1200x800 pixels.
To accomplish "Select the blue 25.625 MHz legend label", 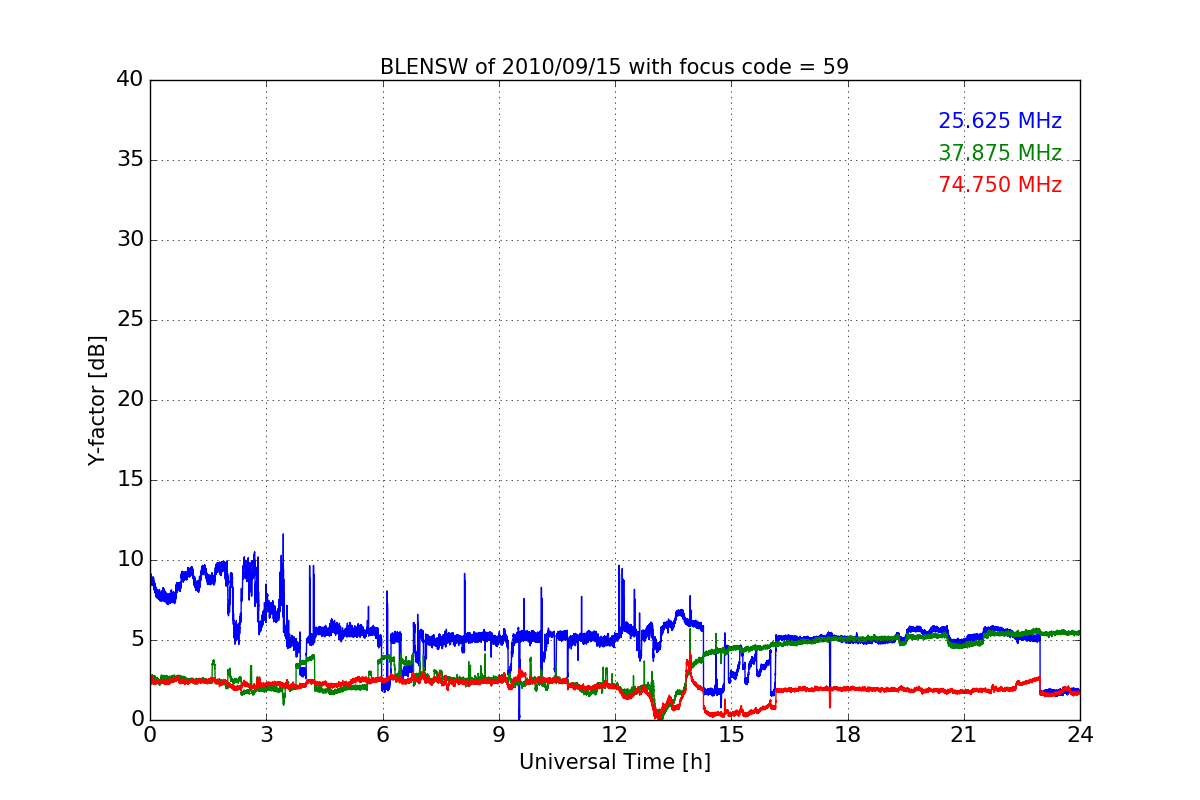I will coord(1000,121).
